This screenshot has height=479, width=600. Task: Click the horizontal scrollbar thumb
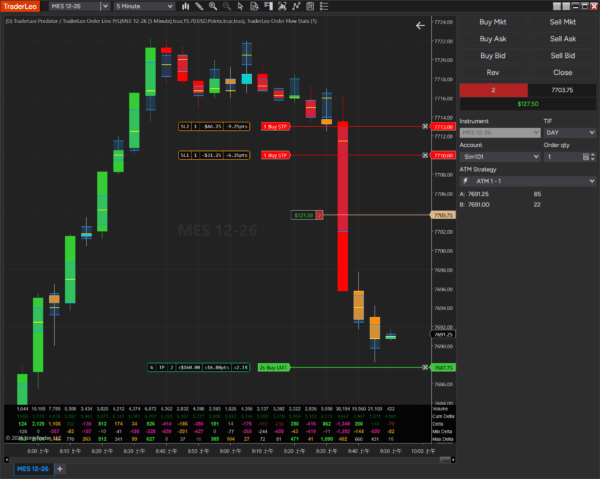pyautogui.click(x=445, y=459)
